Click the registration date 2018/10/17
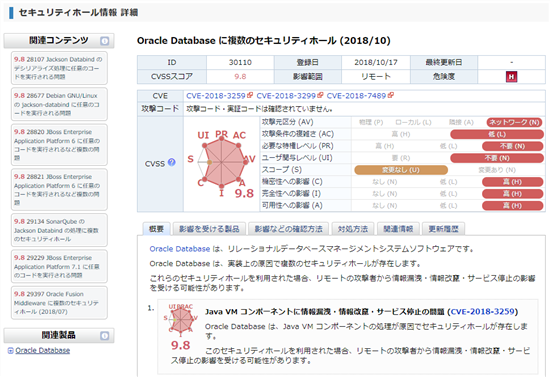The height and width of the screenshot is (377, 550). click(376, 62)
